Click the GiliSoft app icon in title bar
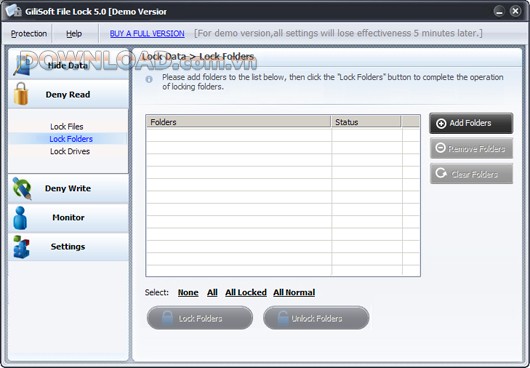Screen dimensions: 530x368 pyautogui.click(x=14, y=11)
